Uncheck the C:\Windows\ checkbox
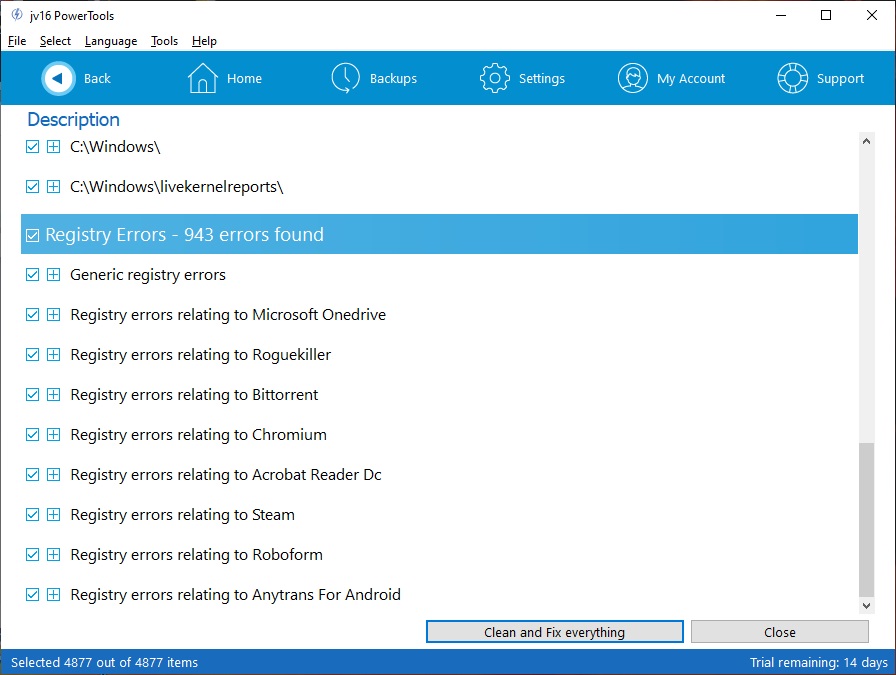Screen dimensions: 896x675 [x=33, y=147]
